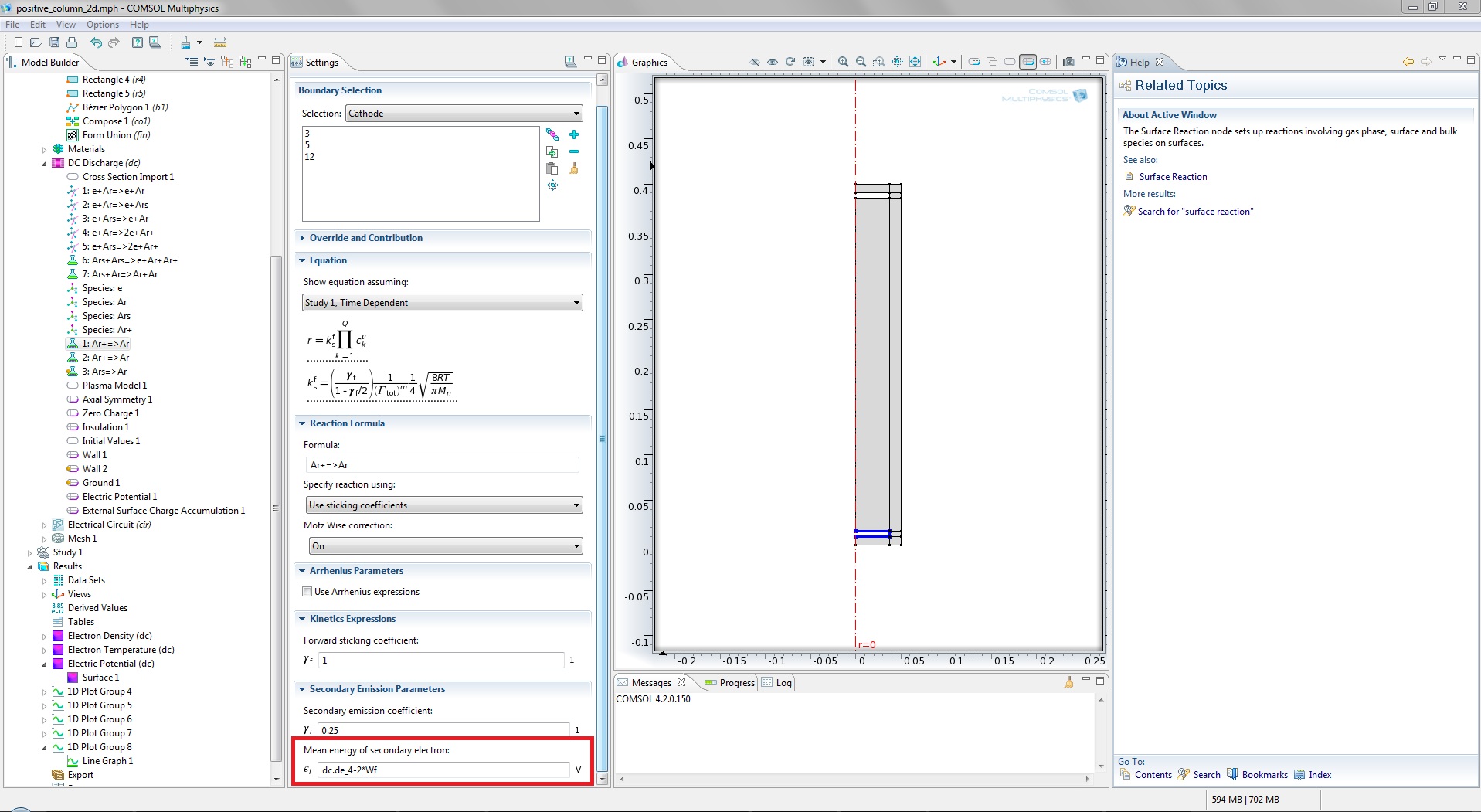Open the Selection dropdown showing Cathode
1481x812 pixels.
pos(464,114)
